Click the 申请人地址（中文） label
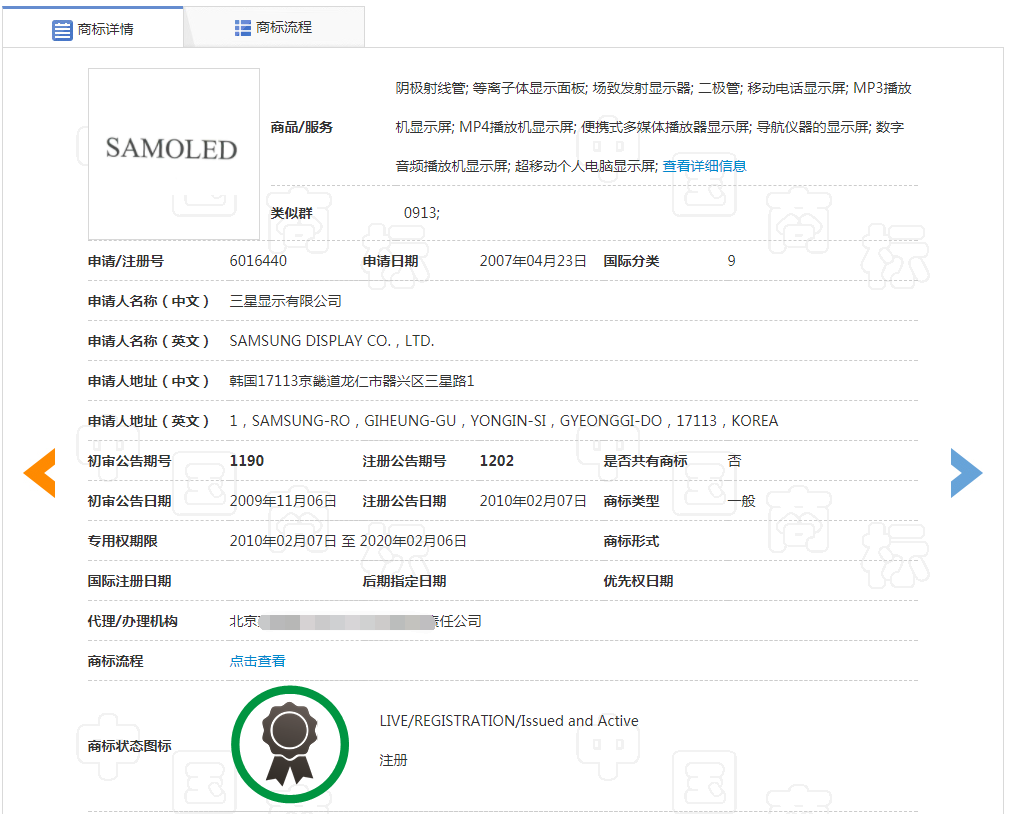Screen dimensions: 1022x814 click(x=149, y=381)
